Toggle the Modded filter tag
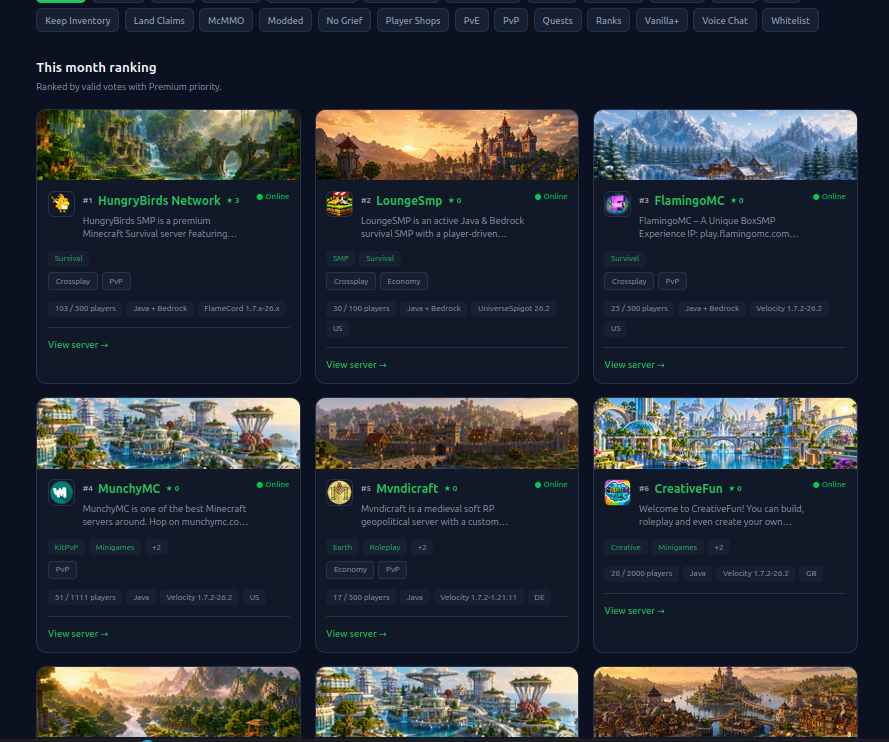Image resolution: width=889 pixels, height=742 pixels. tap(285, 20)
